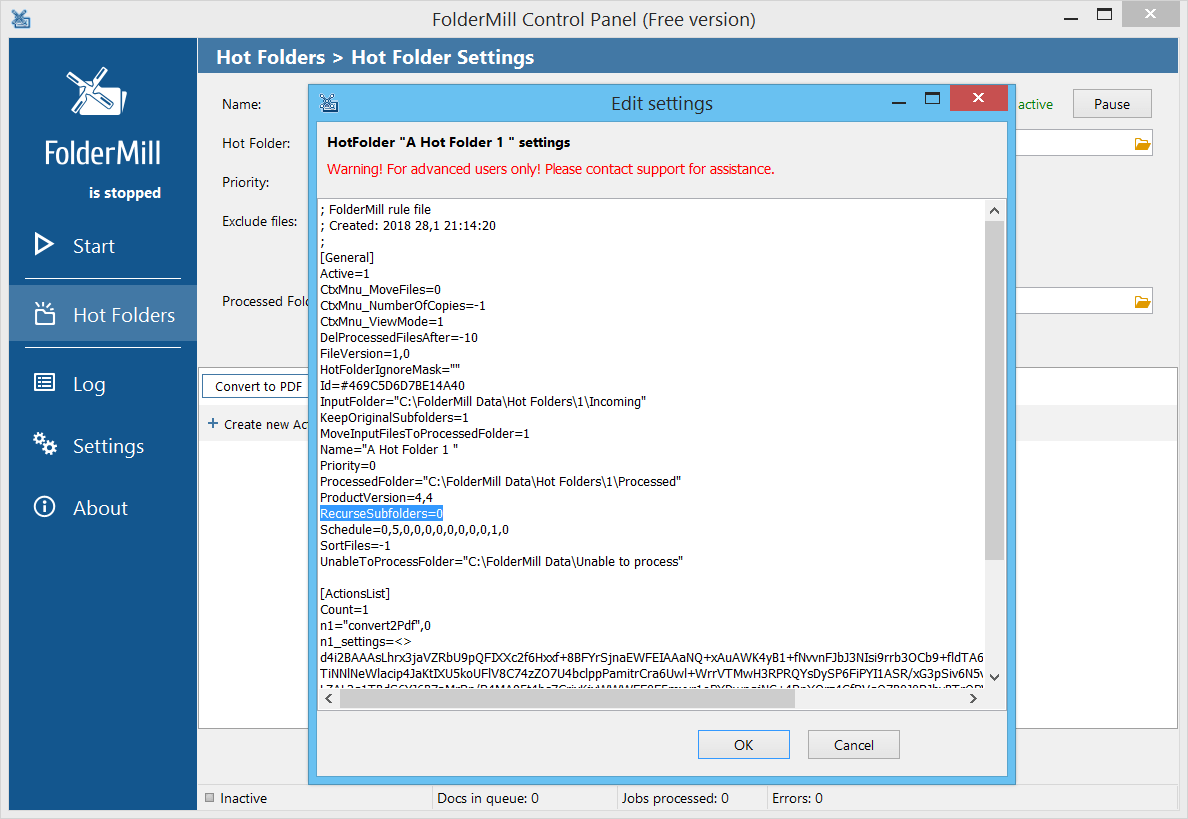Click the Jobs processed status entry
1188x819 pixels.
pos(675,798)
